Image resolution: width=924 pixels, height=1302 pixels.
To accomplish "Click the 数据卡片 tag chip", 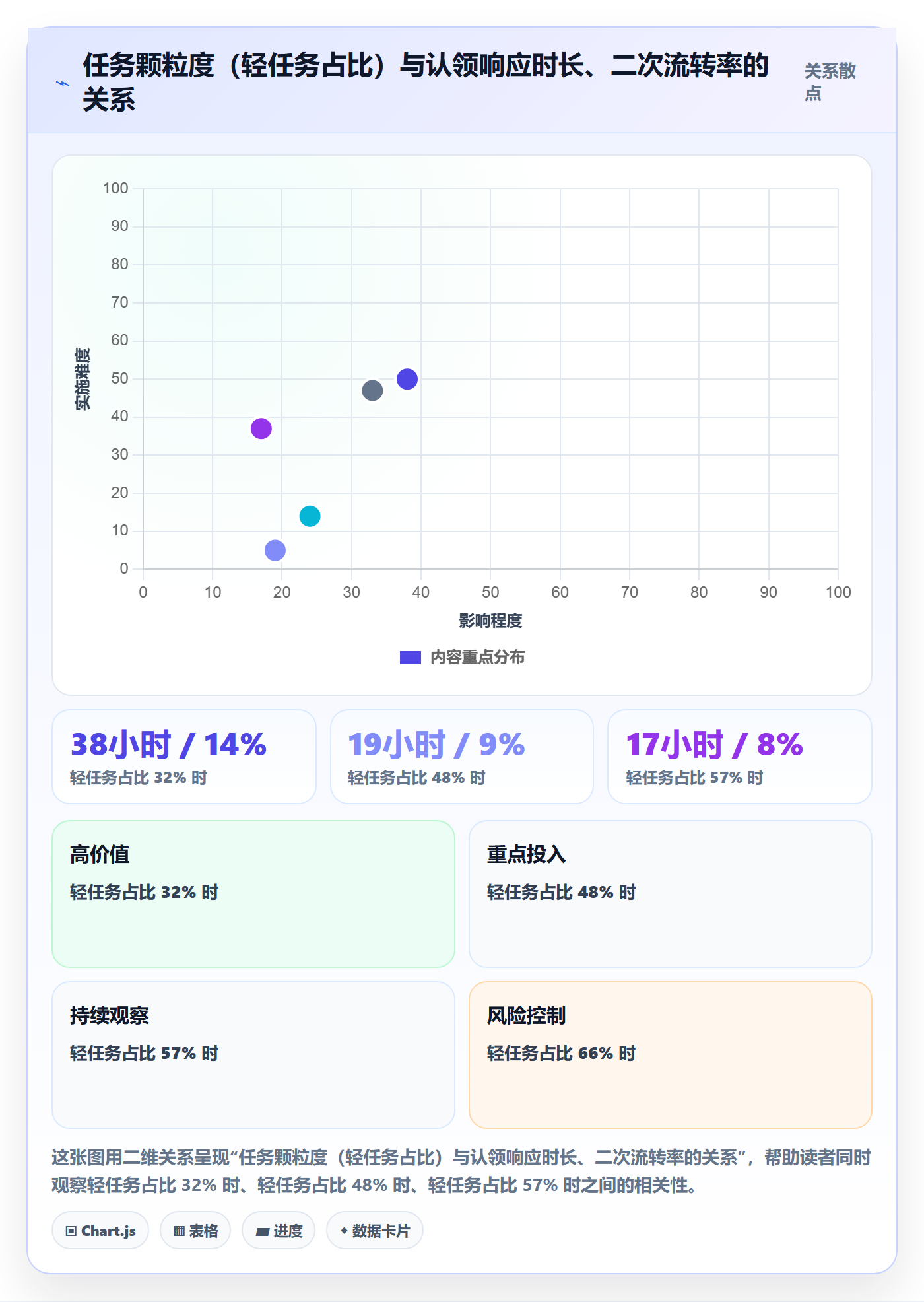I will point(375,1231).
